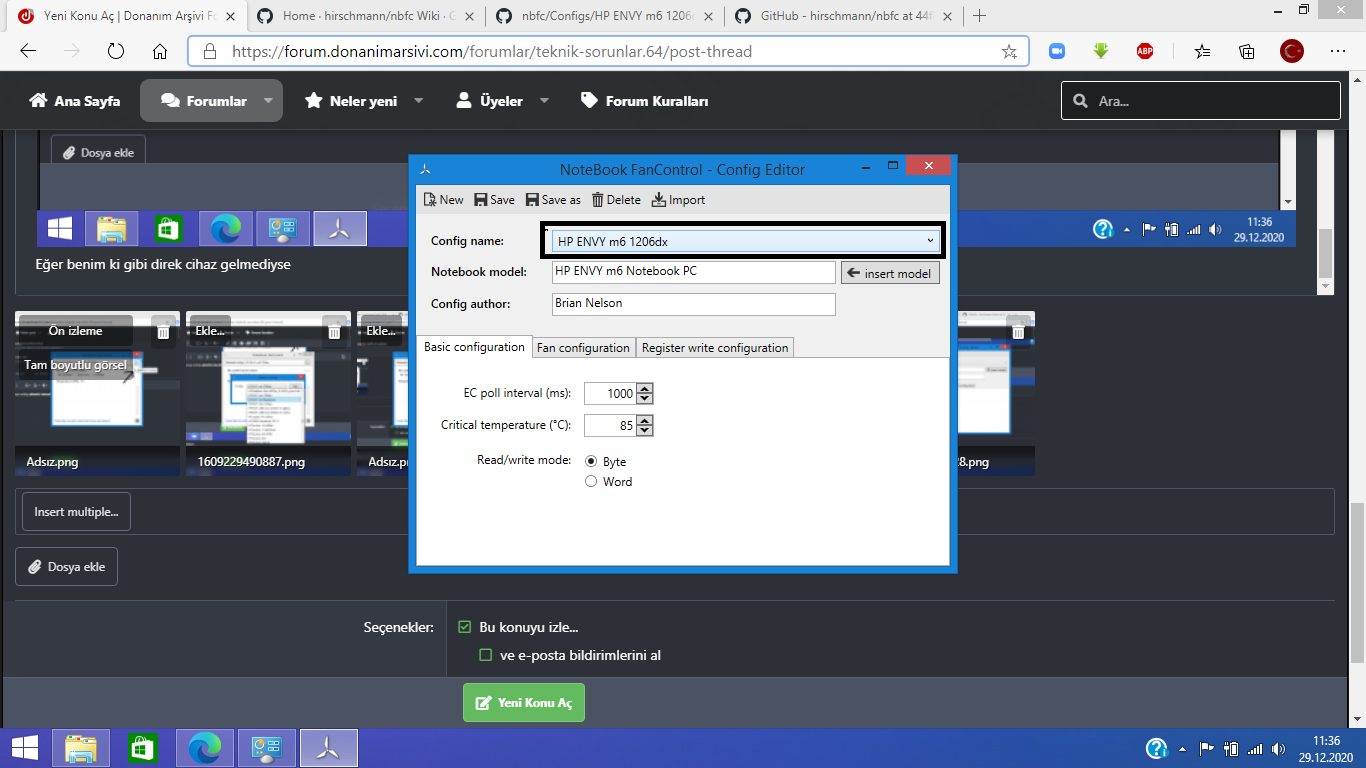
Task: Click the Insert multiple... button
Action: (76, 512)
